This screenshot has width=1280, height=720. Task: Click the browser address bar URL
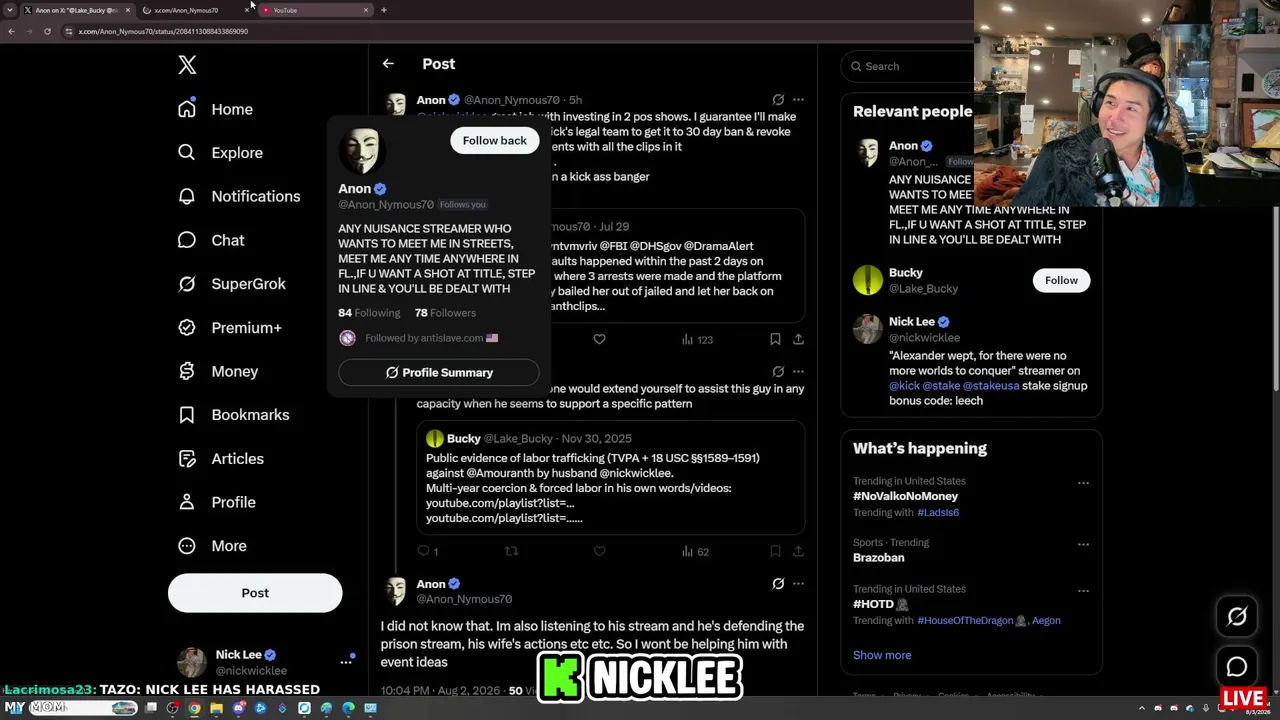[163, 32]
